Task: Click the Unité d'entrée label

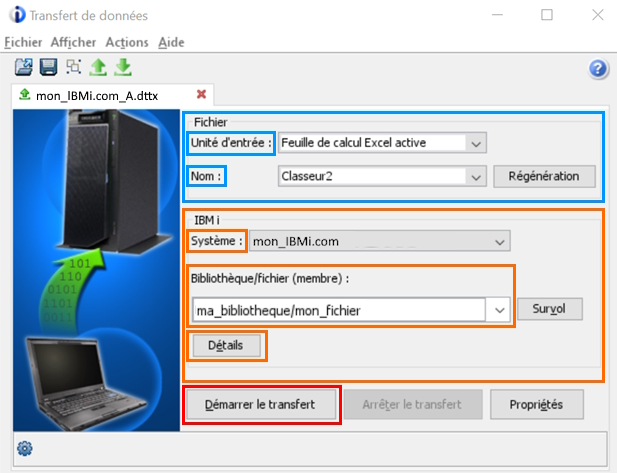Action: pyautogui.click(x=231, y=143)
